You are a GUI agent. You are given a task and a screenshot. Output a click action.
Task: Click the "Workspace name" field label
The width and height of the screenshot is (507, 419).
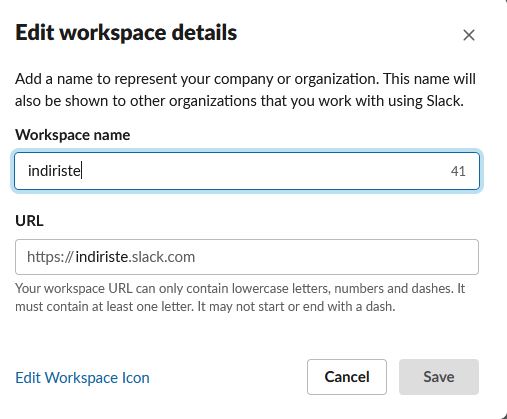[x=73, y=135]
